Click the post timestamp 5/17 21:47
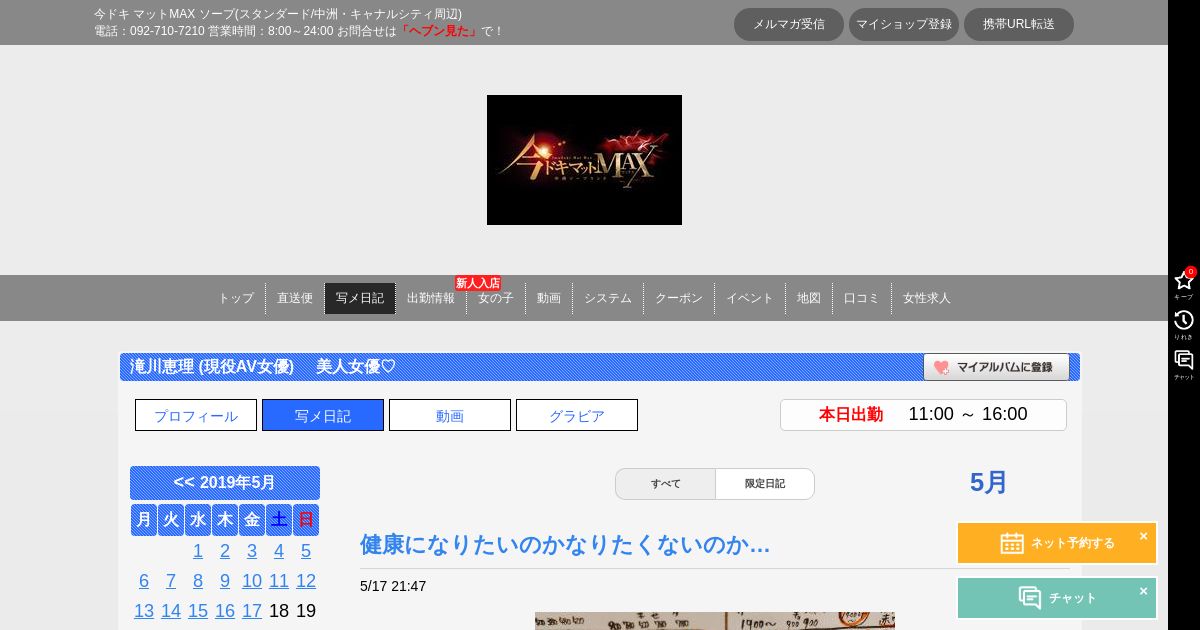1200x630 pixels. pos(393,586)
